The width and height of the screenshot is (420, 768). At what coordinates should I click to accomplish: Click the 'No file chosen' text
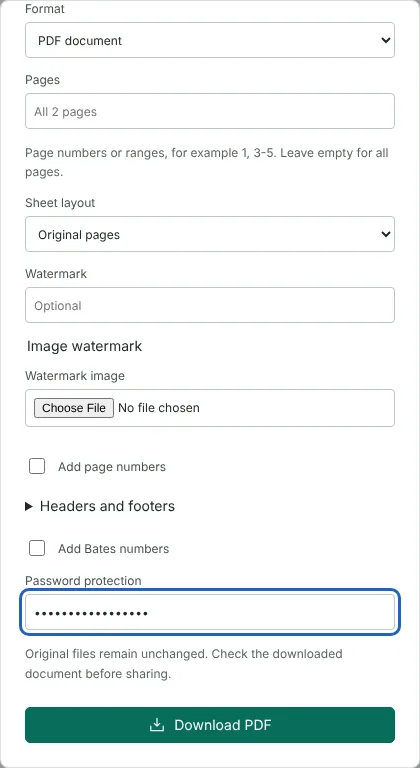[x=159, y=408]
